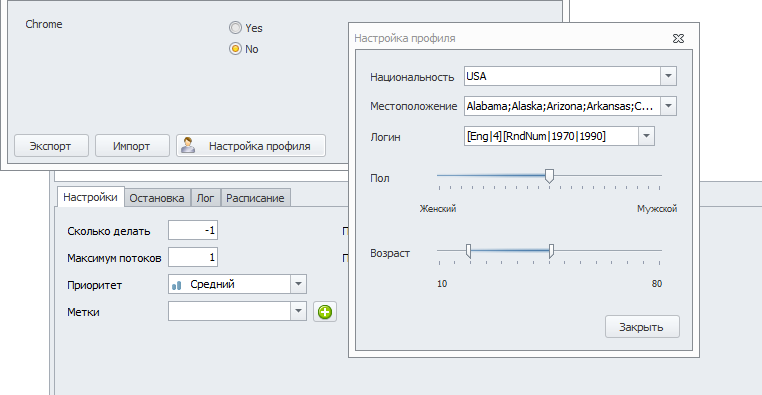Click the Пол gender slider handle
The height and width of the screenshot is (395, 762).
pos(549,176)
